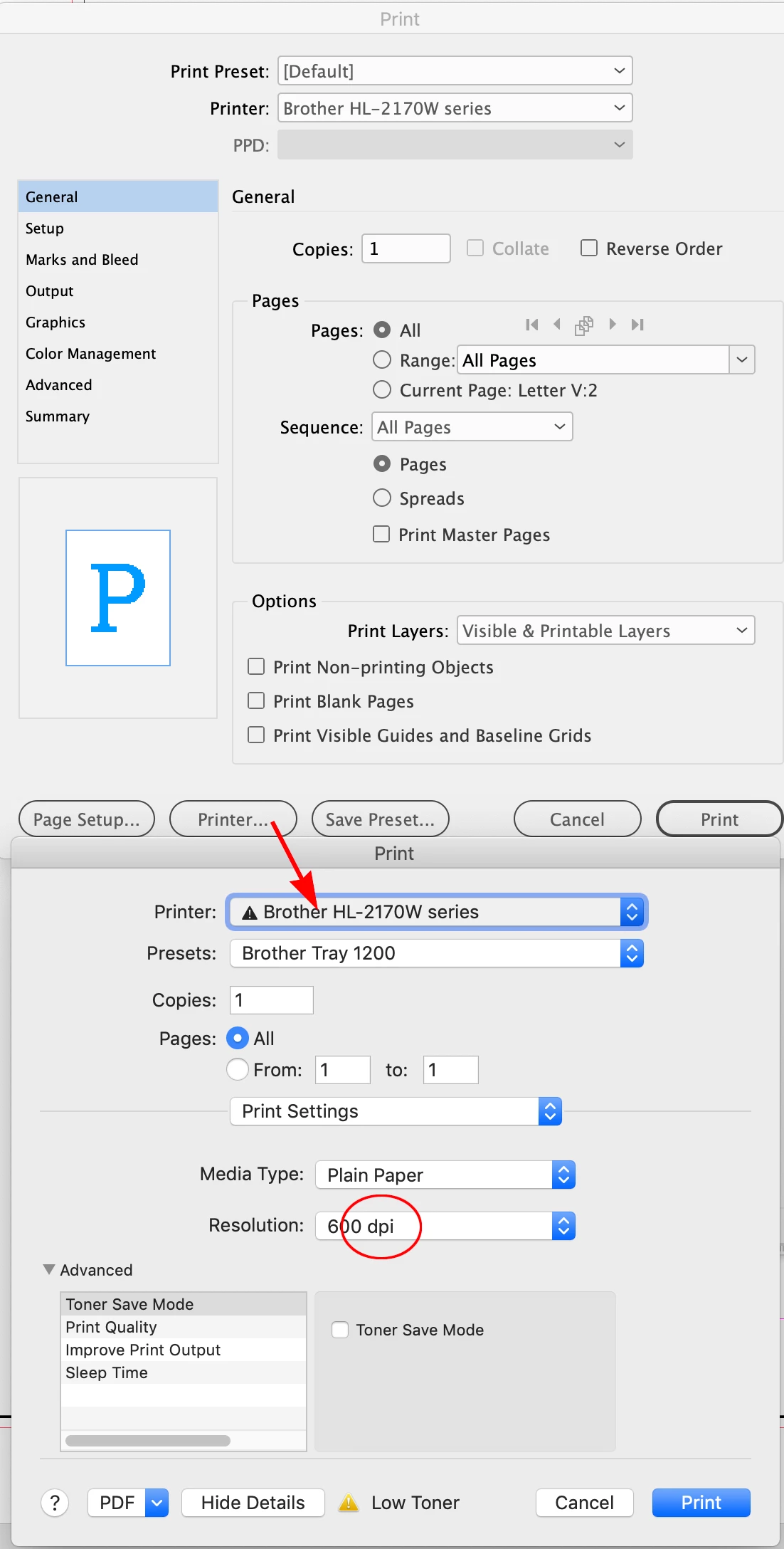Enable Print Master Pages checkbox
Image resolution: width=784 pixels, height=1549 pixels.
pyautogui.click(x=381, y=534)
